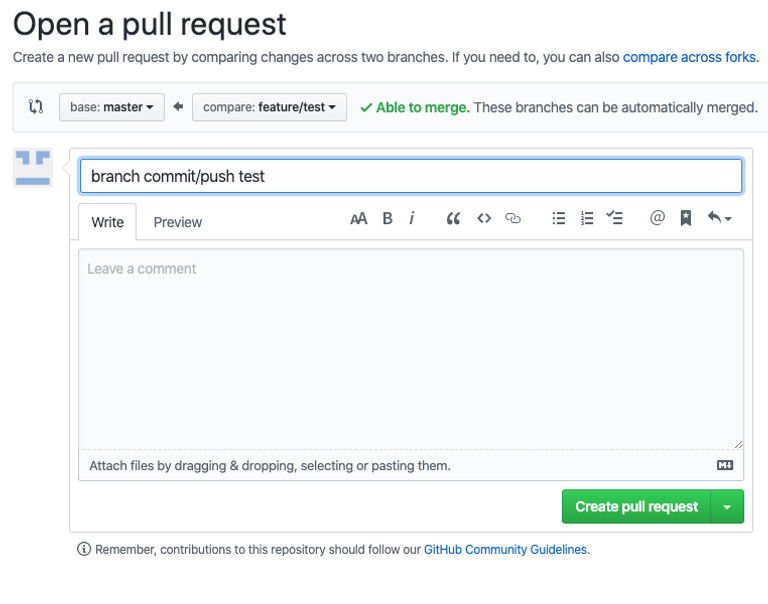
Task: Add a task list icon
Action: [x=615, y=217]
